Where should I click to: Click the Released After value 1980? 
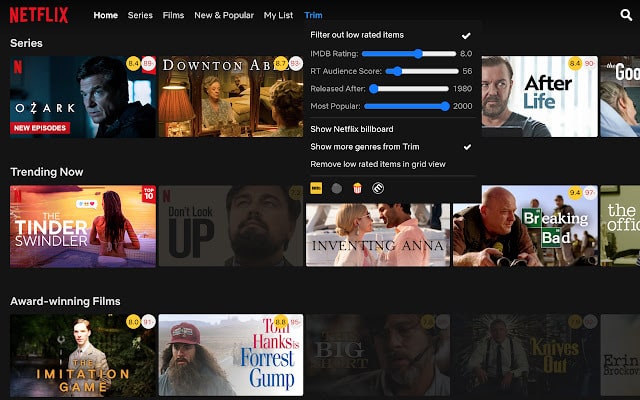tap(462, 89)
